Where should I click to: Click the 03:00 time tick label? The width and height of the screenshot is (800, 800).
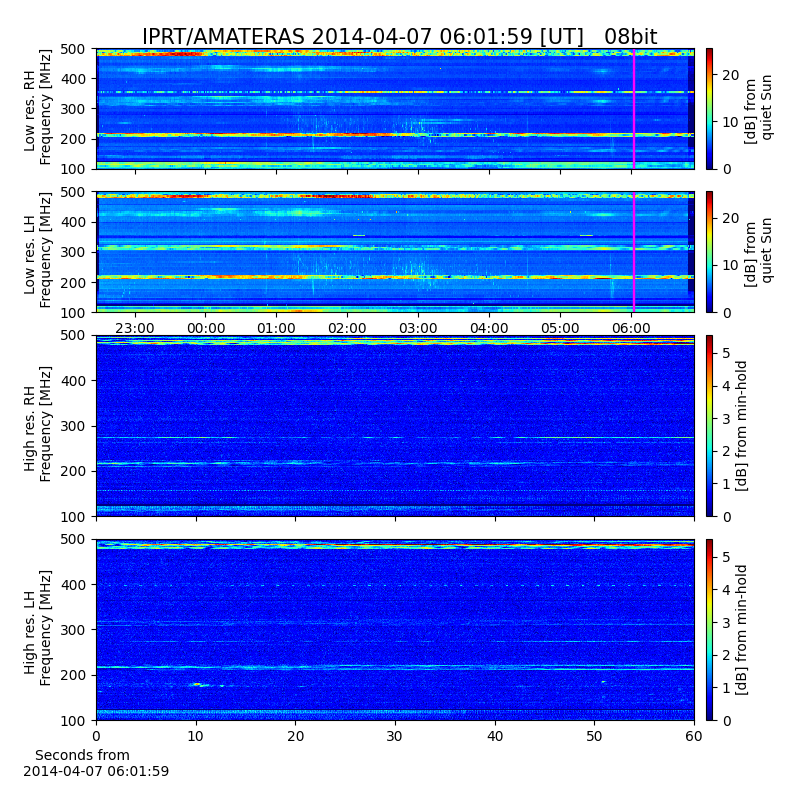pyautogui.click(x=418, y=328)
